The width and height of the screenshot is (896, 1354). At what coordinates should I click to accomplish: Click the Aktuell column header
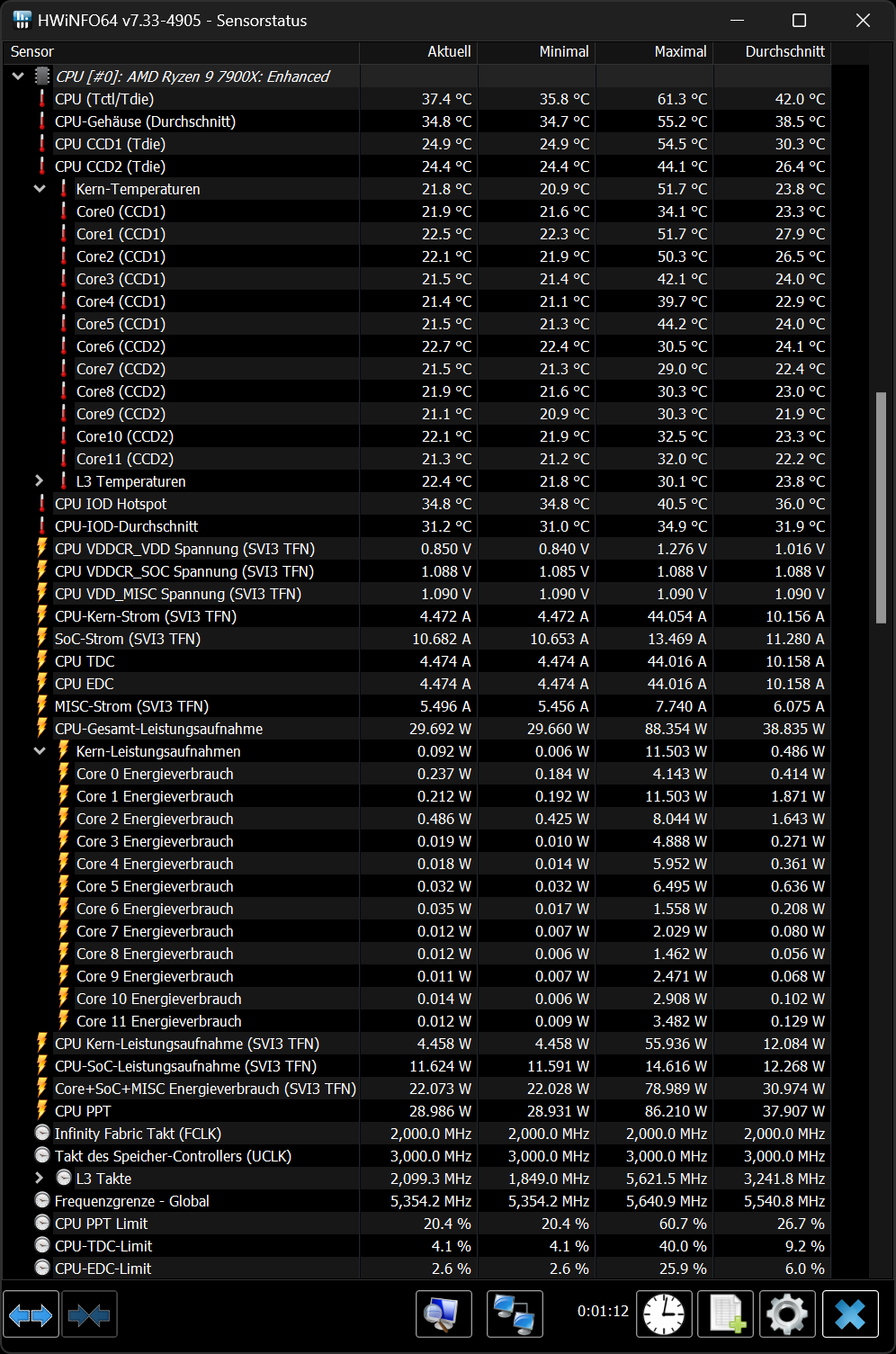418,52
